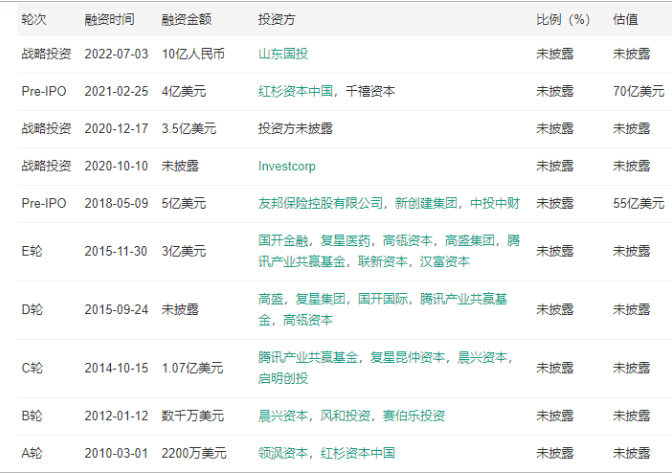Select the B轮 round label
The image size is (672, 474).
pyautogui.click(x=32, y=416)
